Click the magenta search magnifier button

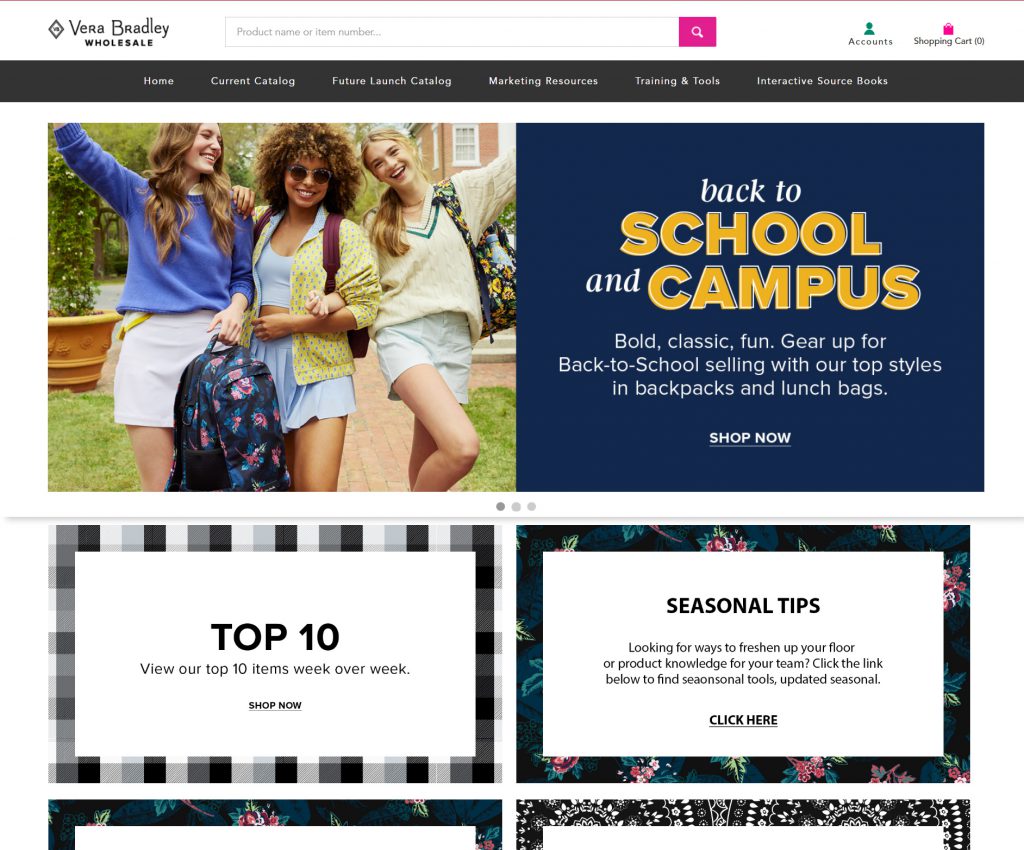tap(697, 32)
